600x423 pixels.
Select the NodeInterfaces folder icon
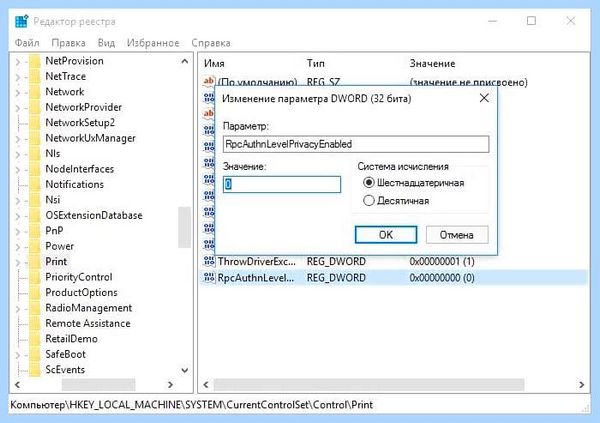pyautogui.click(x=35, y=169)
